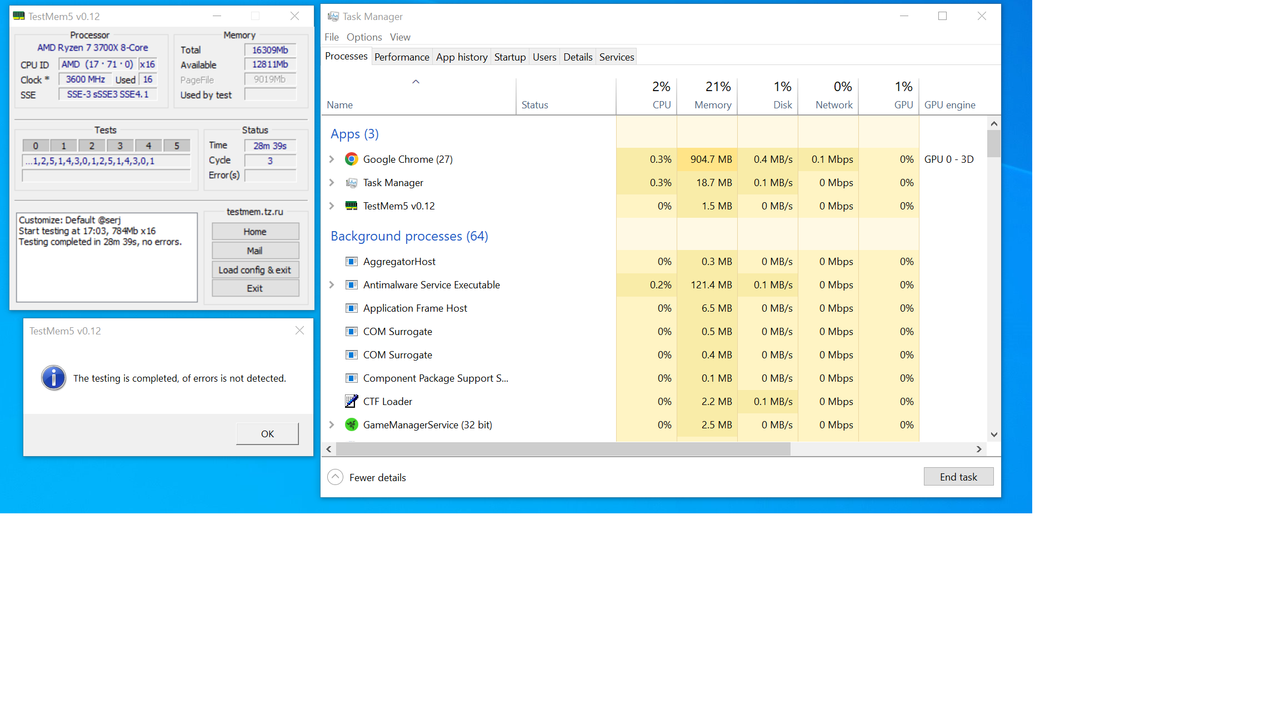Click the horizontal scrollbar left arrow
Image resolution: width=1280 pixels, height=720 pixels.
(329, 449)
